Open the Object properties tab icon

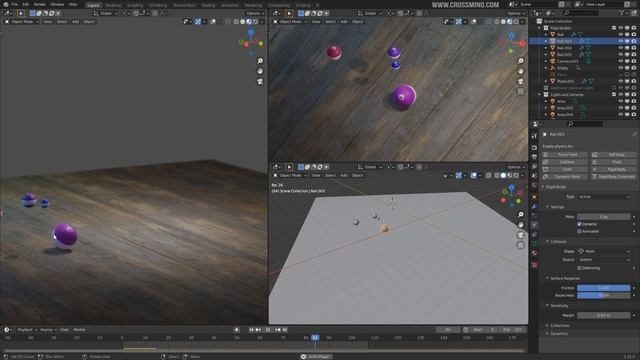(x=535, y=197)
